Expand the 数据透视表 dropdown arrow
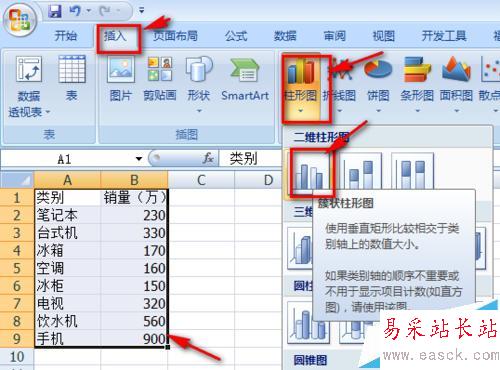 point(48,112)
